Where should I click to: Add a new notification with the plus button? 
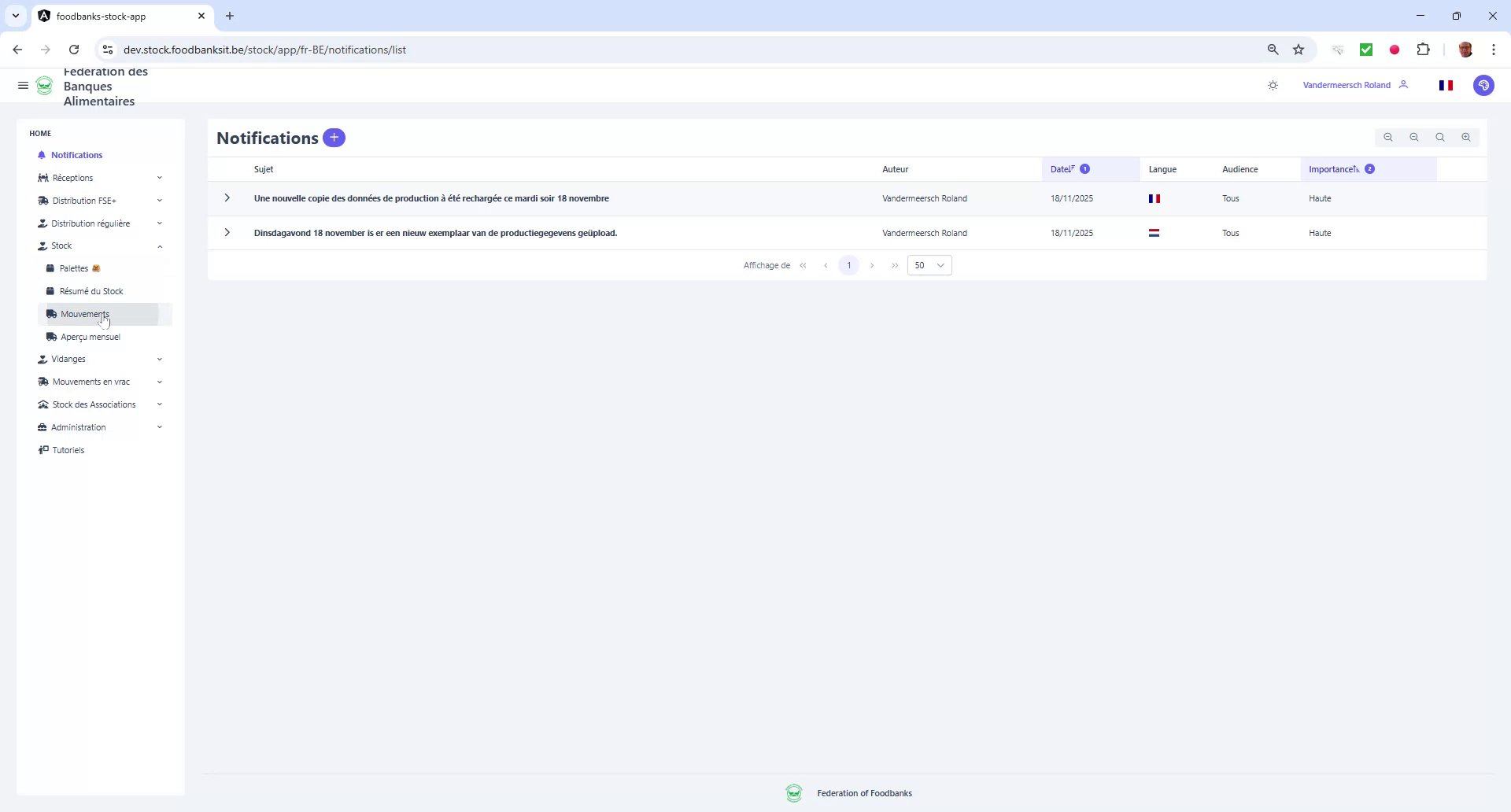pyautogui.click(x=334, y=137)
